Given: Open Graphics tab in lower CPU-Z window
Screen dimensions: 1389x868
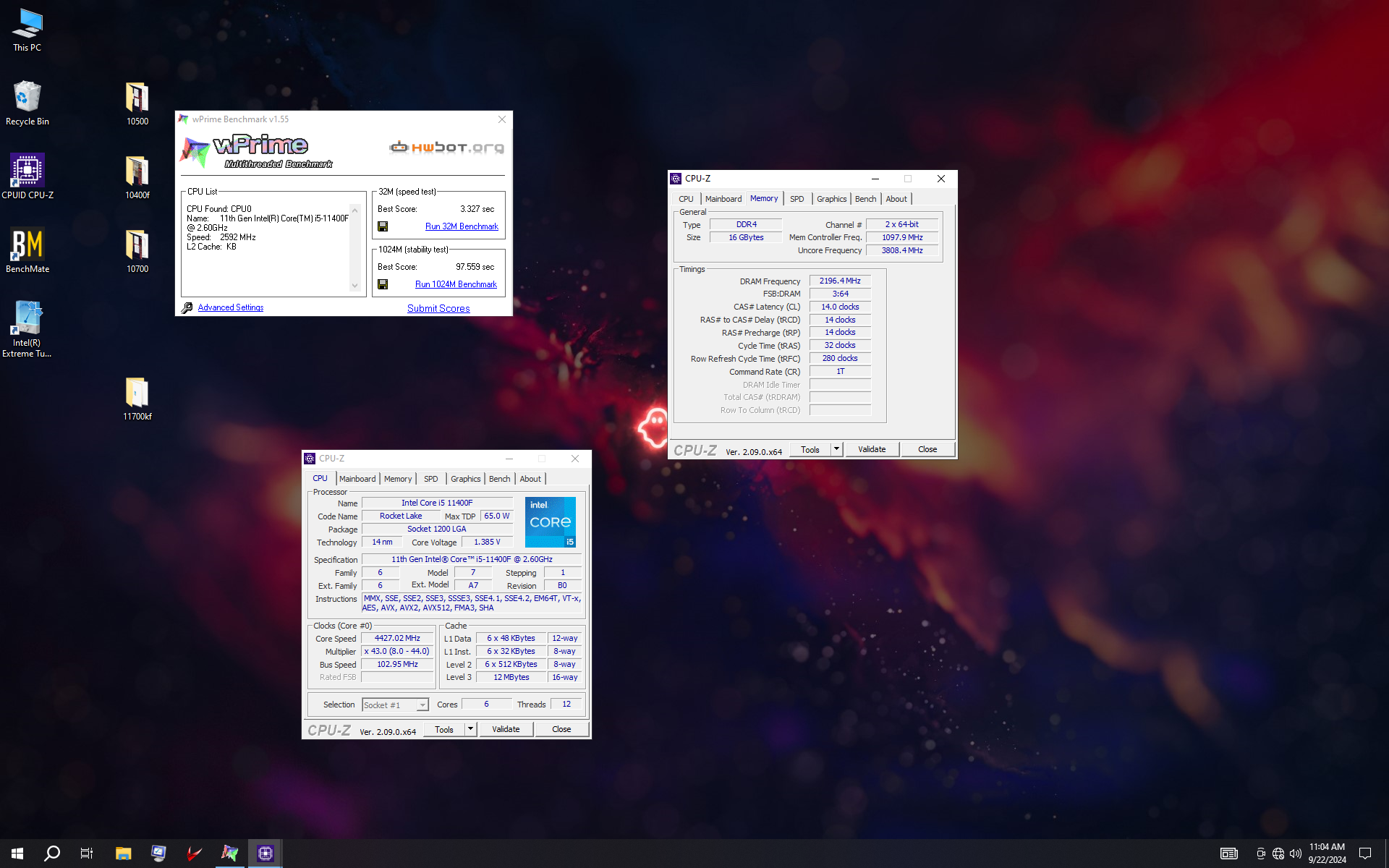Looking at the screenshot, I should pyautogui.click(x=465, y=479).
